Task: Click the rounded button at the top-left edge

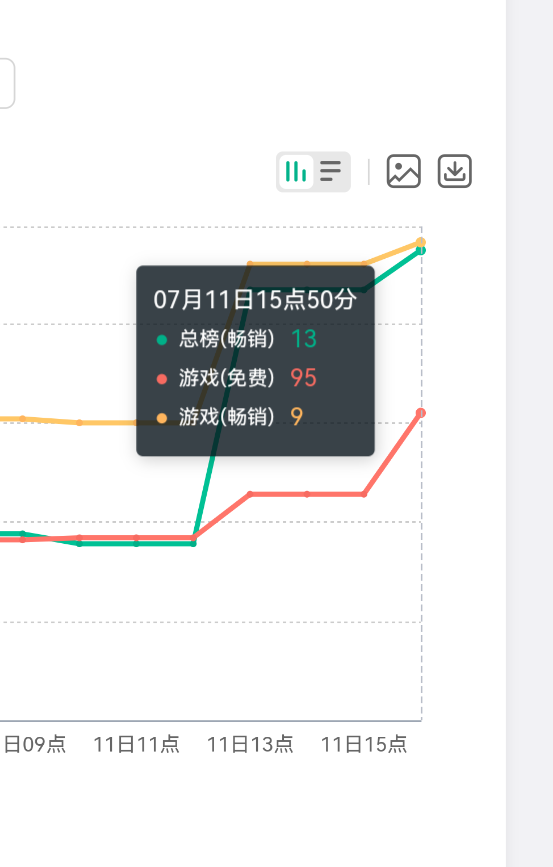Action: [7, 83]
